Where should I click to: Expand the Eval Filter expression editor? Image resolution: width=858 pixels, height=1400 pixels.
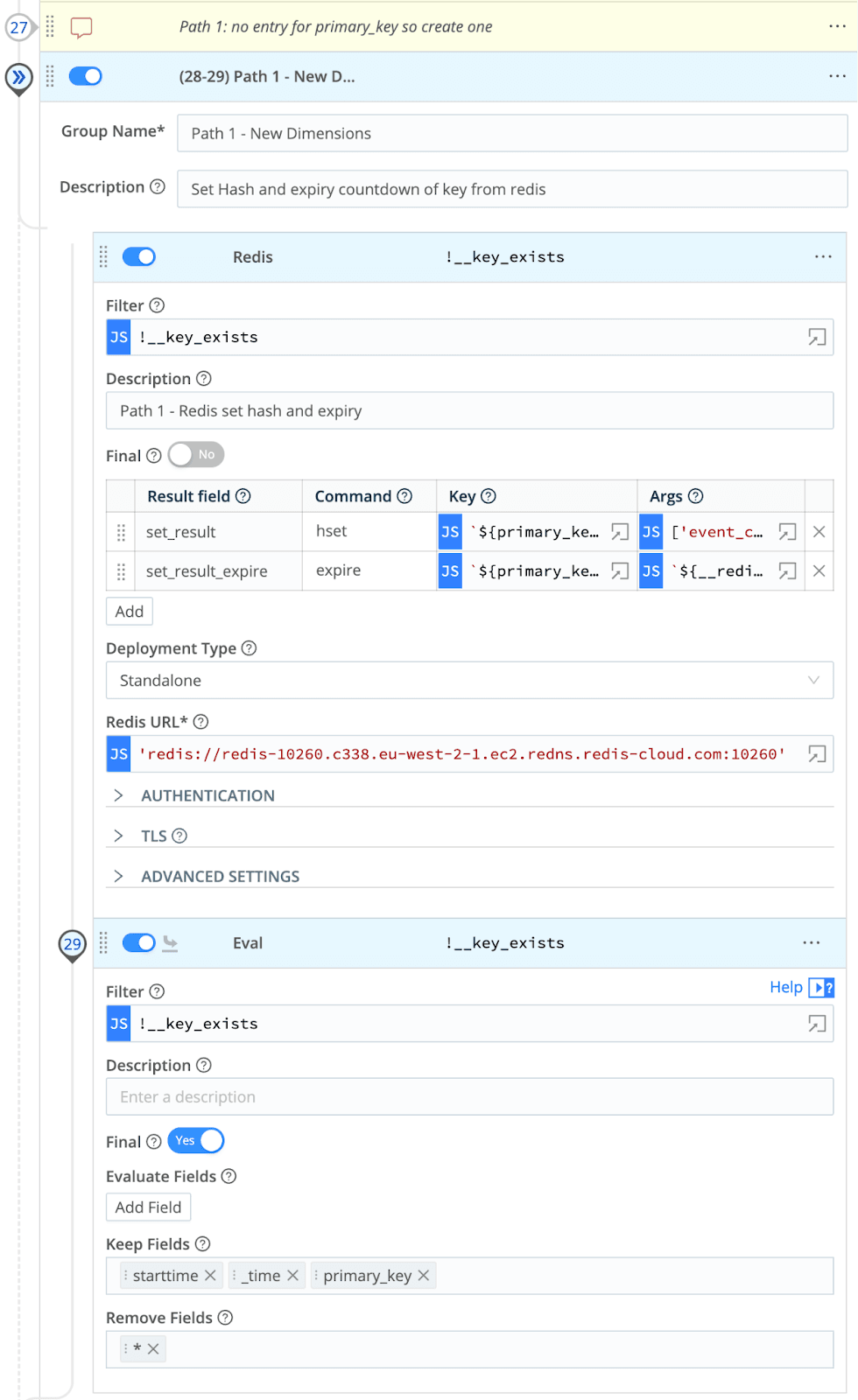click(x=816, y=1024)
